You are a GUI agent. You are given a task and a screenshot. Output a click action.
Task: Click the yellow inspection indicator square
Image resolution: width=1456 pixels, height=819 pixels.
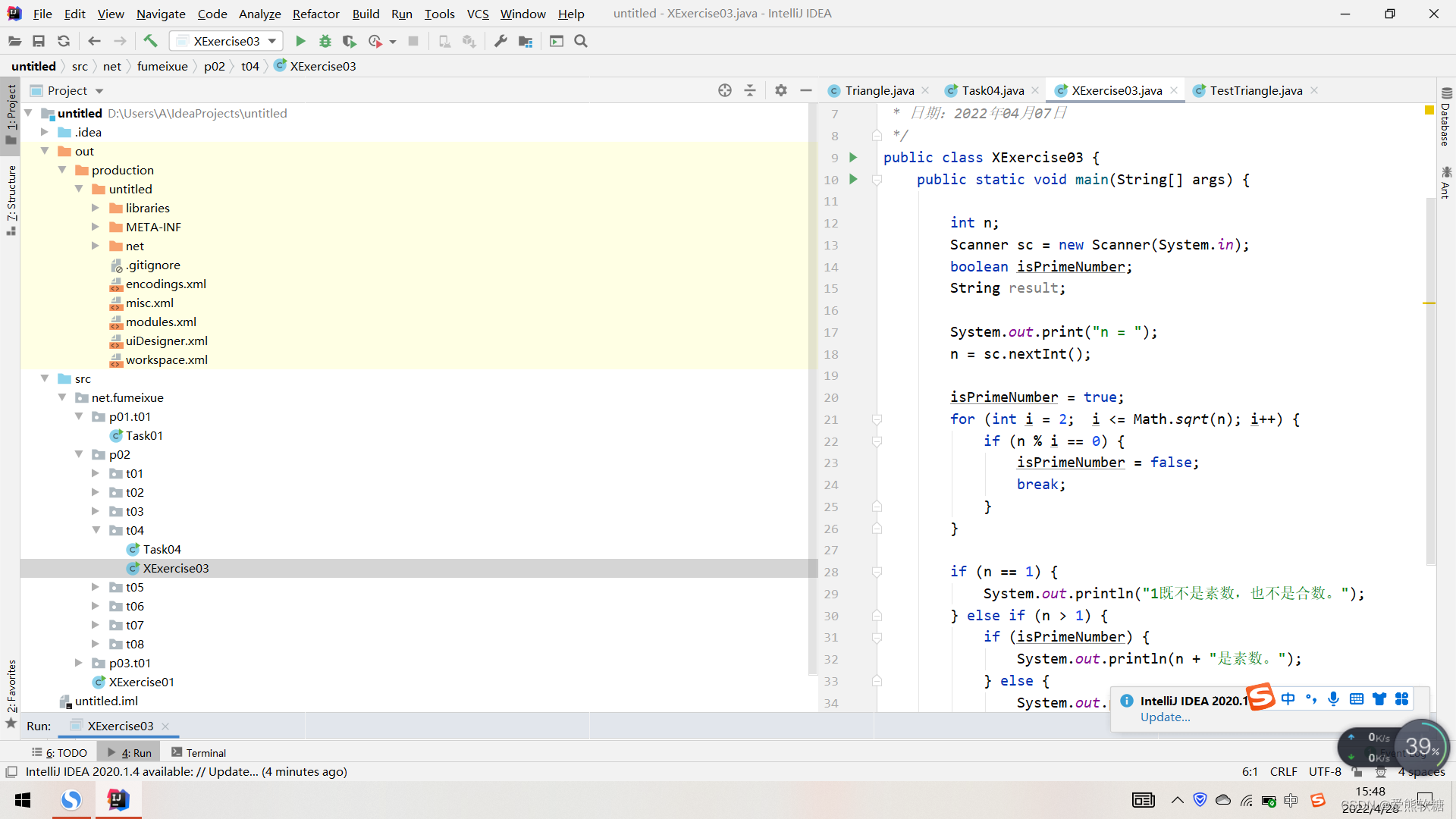pyautogui.click(x=1429, y=111)
